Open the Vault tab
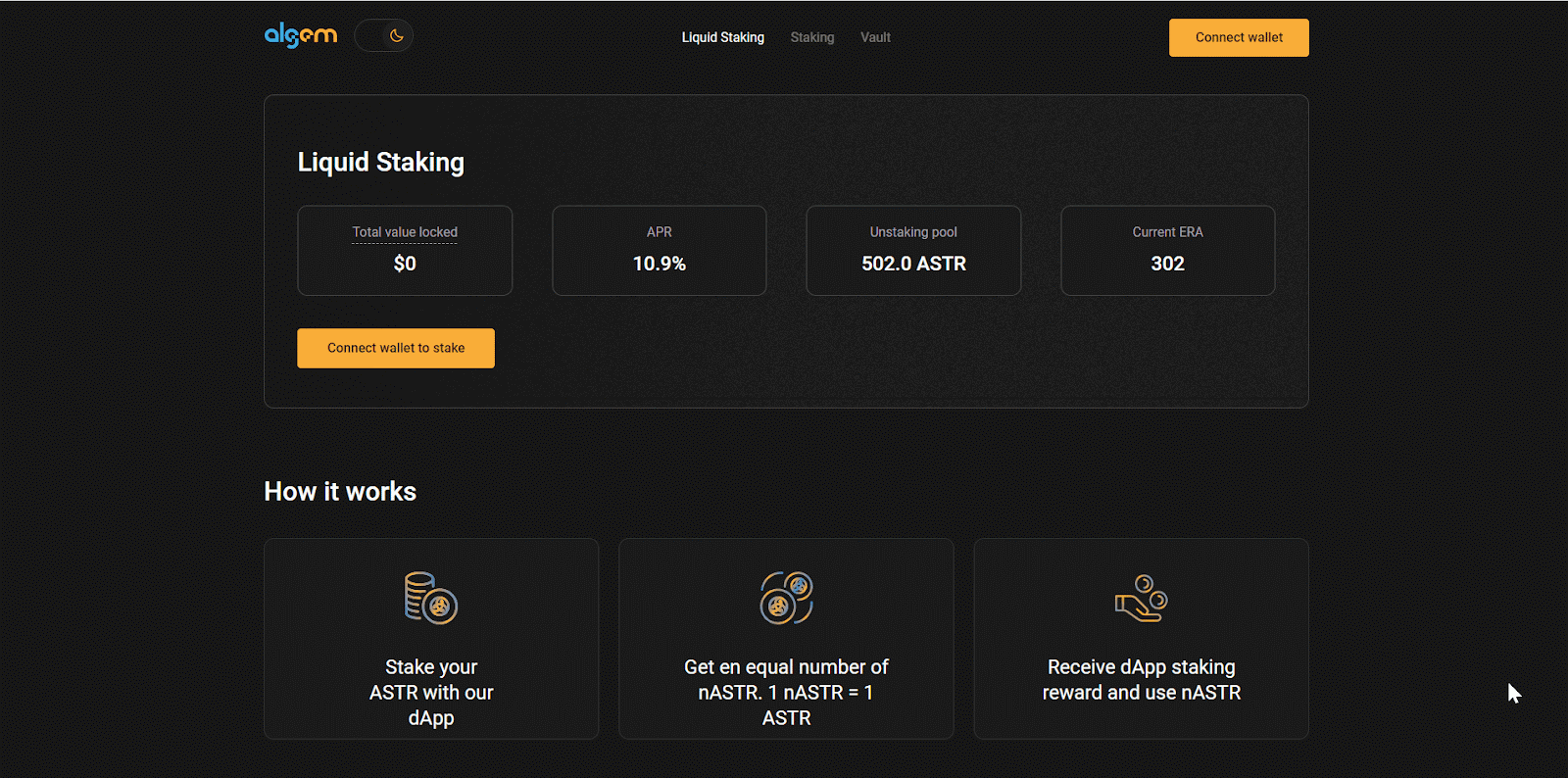The width and height of the screenshot is (1568, 778). pos(875,37)
